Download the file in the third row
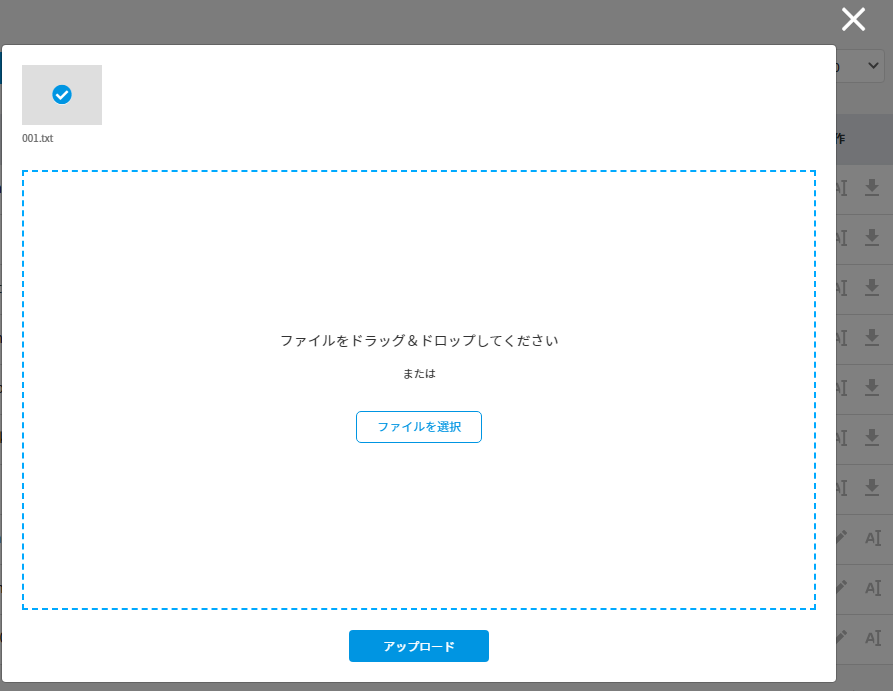The height and width of the screenshot is (691, 893). (872, 287)
